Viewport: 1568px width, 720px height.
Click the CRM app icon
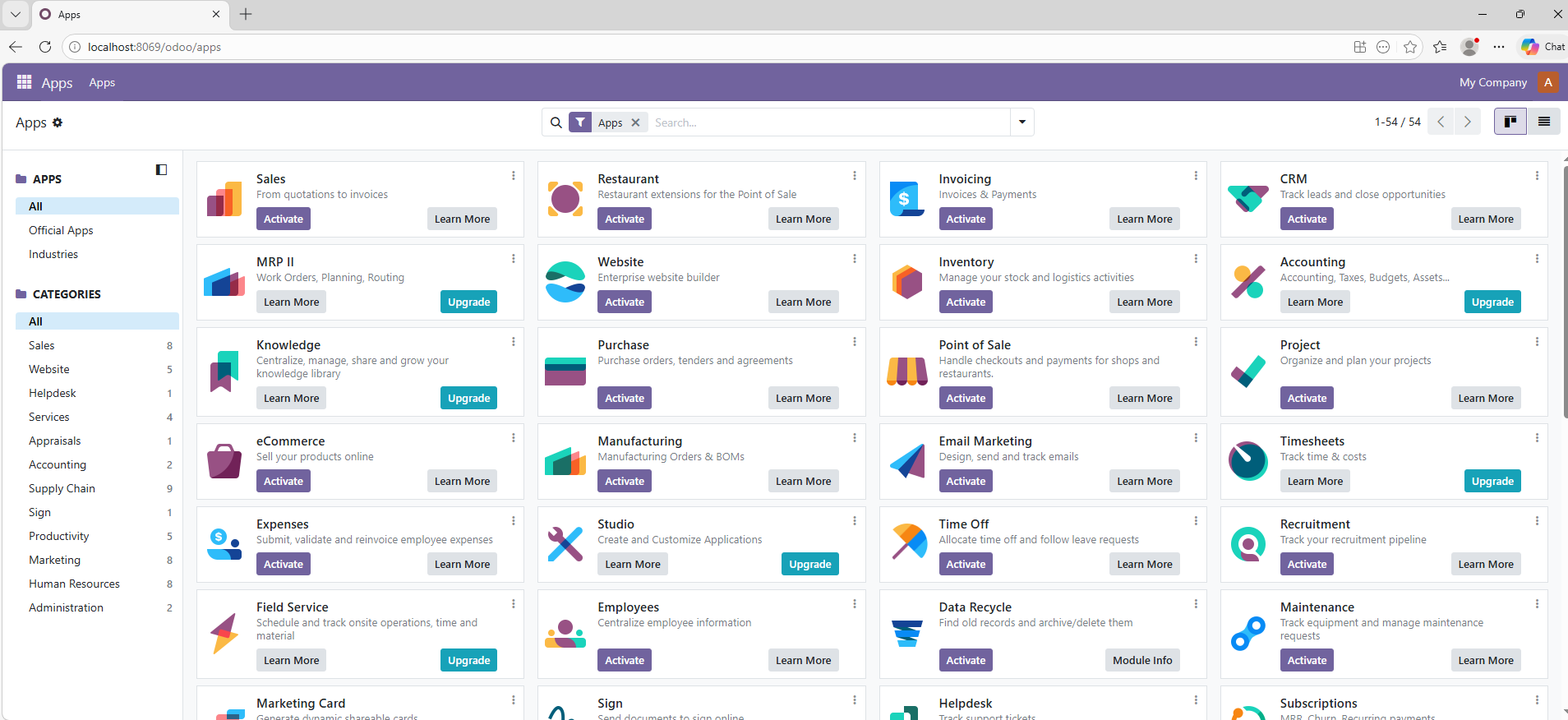(1248, 199)
